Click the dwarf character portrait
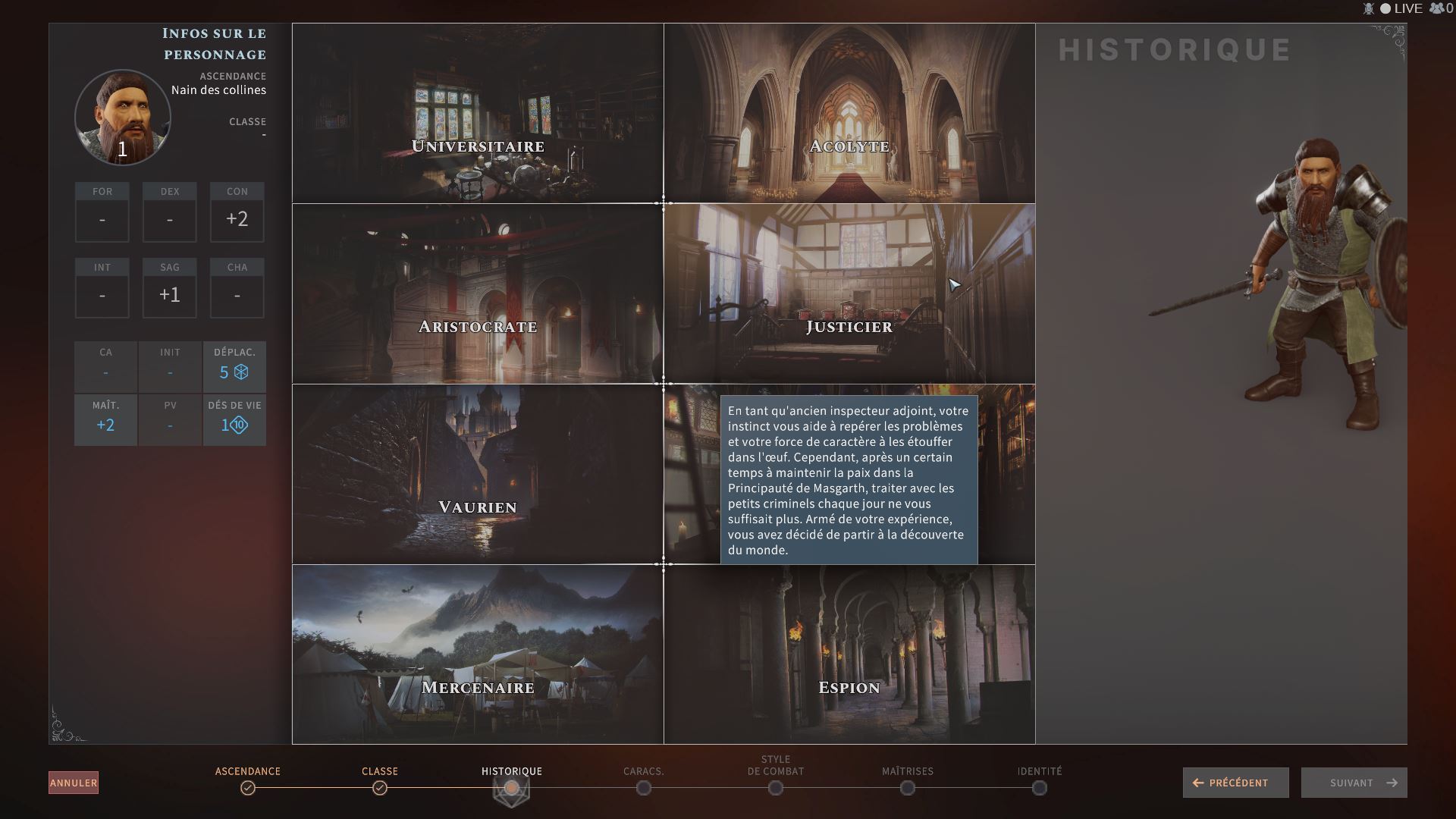Screen dimensions: 1456x819 123,118
